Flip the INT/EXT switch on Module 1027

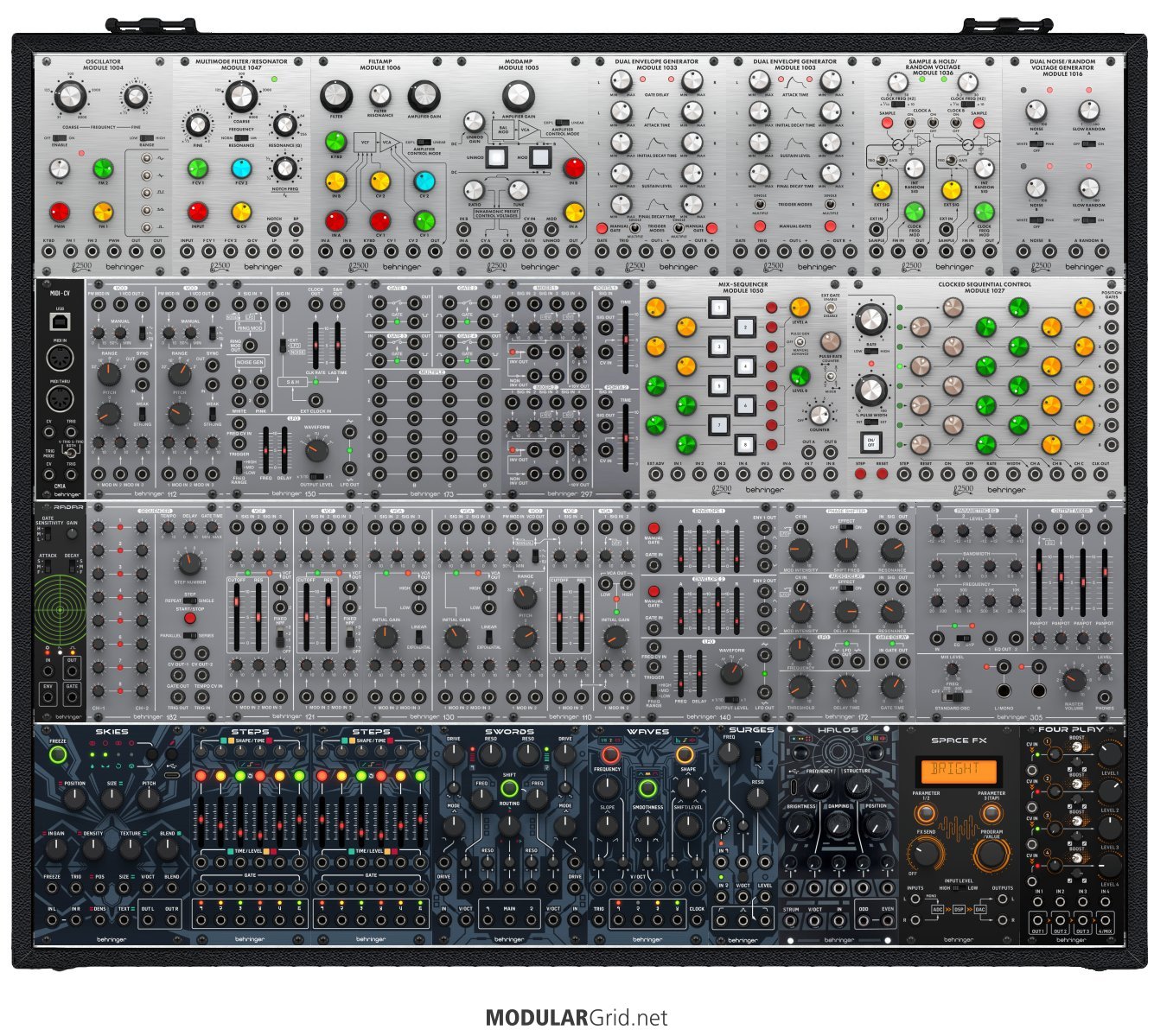(870, 421)
